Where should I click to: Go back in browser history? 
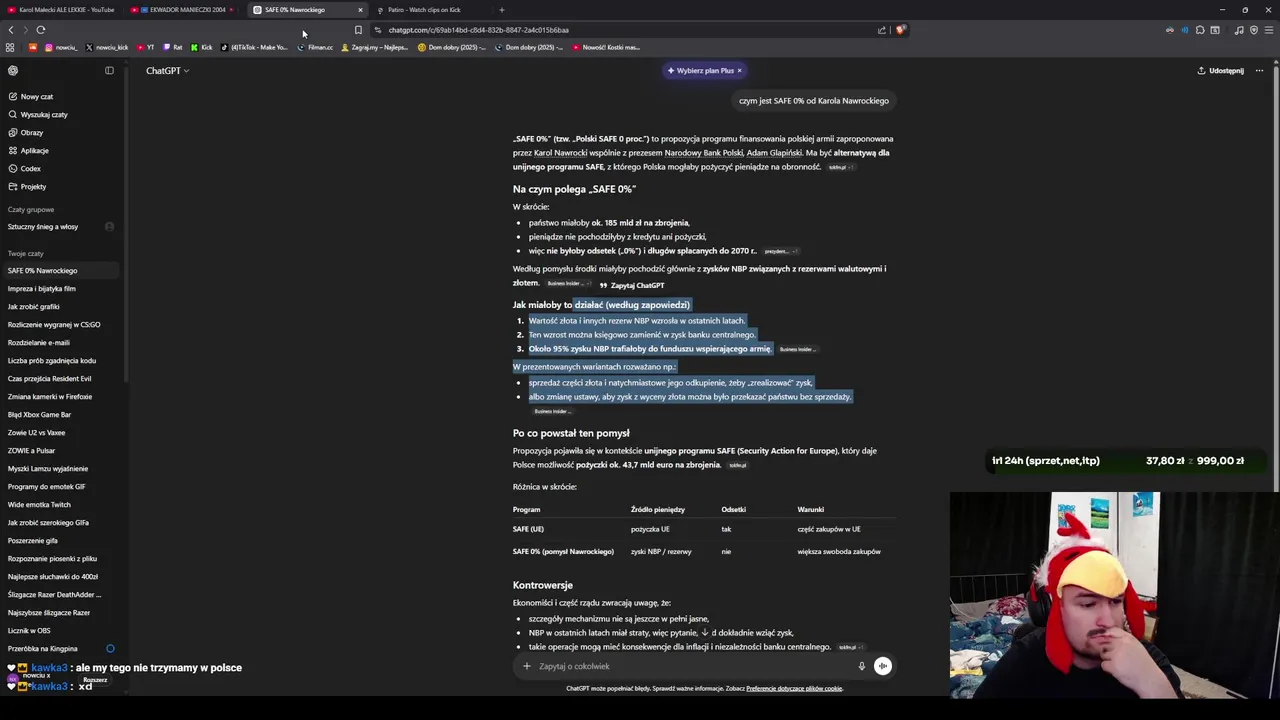tap(11, 30)
